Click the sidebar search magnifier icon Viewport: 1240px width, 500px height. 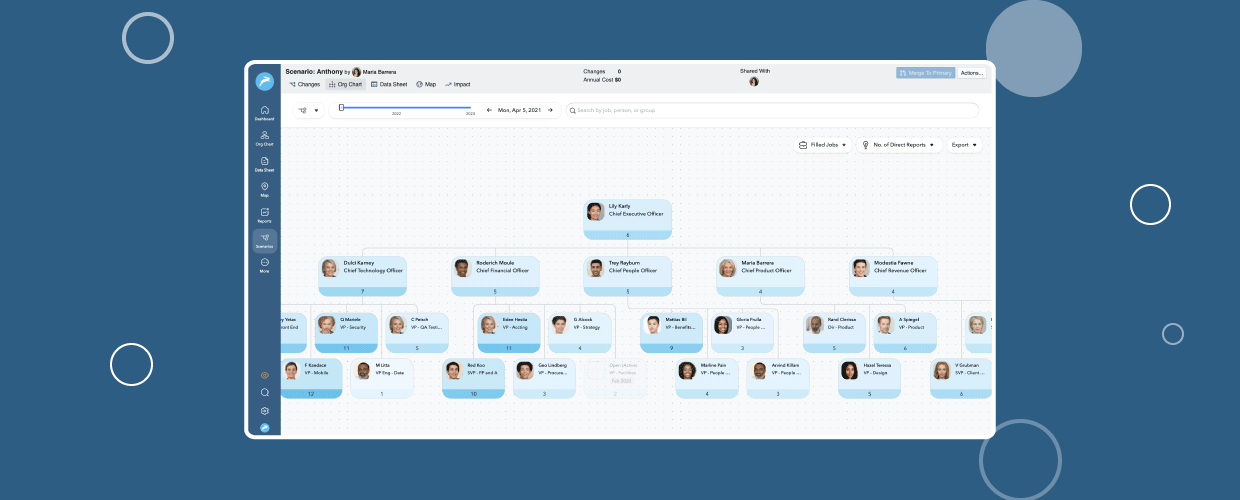tap(265, 393)
